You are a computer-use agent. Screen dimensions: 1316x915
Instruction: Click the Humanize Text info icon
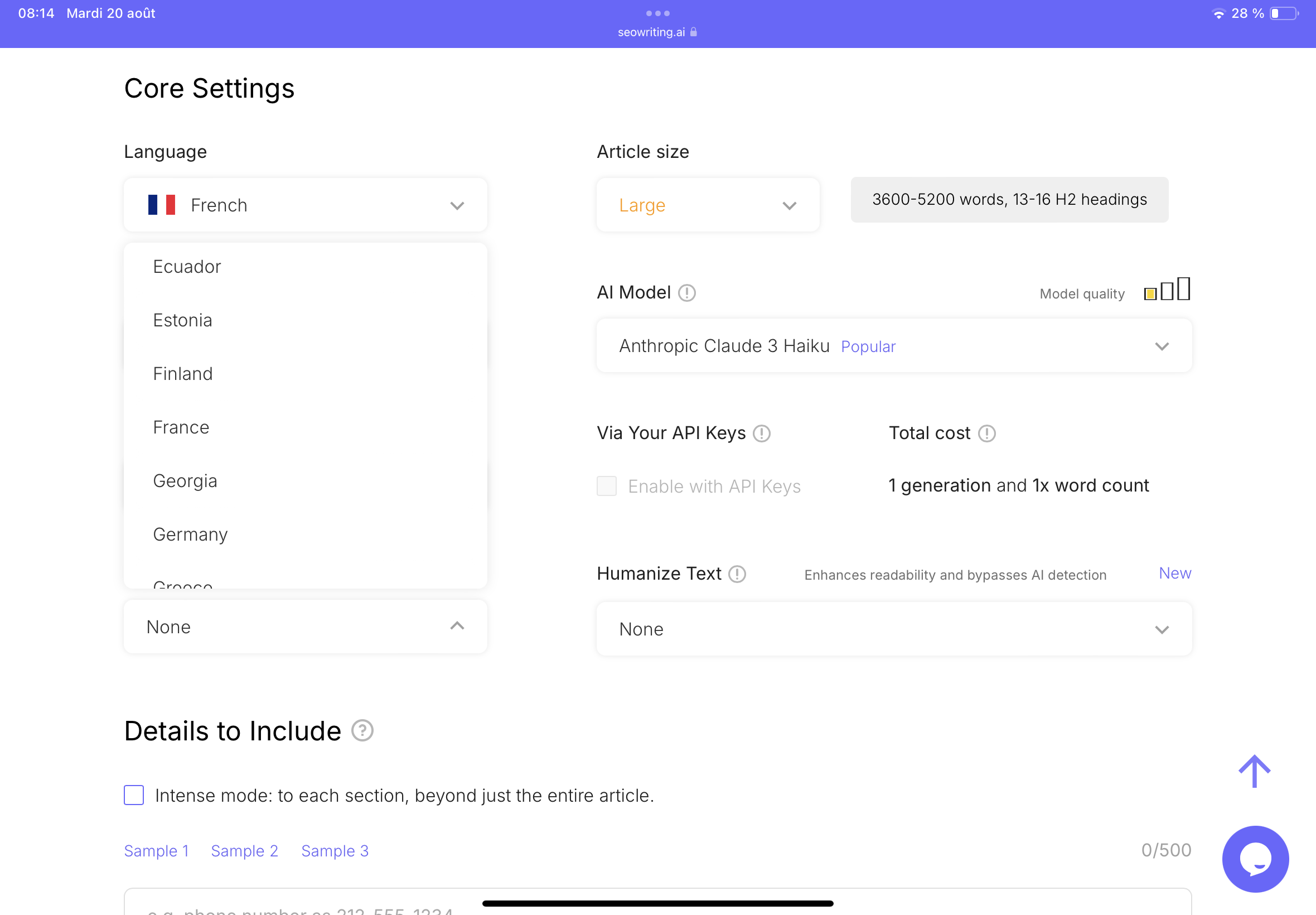point(737,574)
